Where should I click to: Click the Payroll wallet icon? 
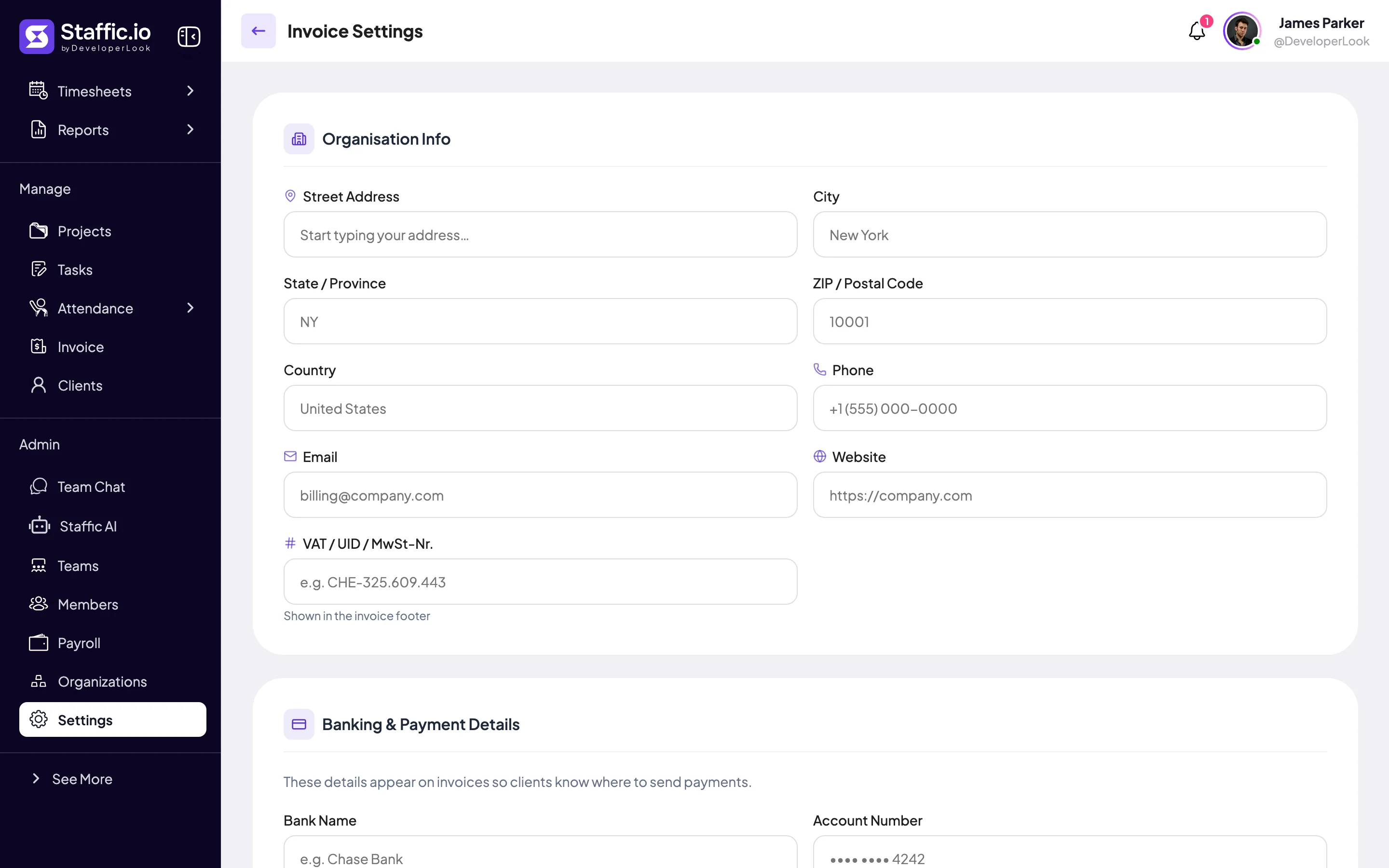39,642
